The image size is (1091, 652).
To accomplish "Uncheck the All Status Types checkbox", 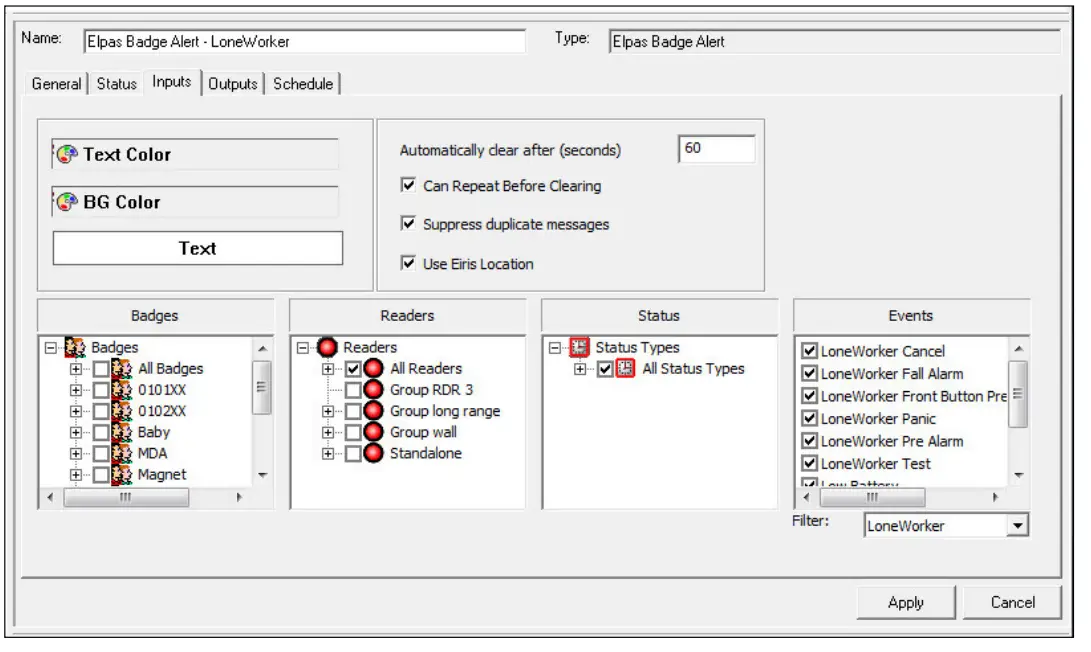I will (605, 369).
